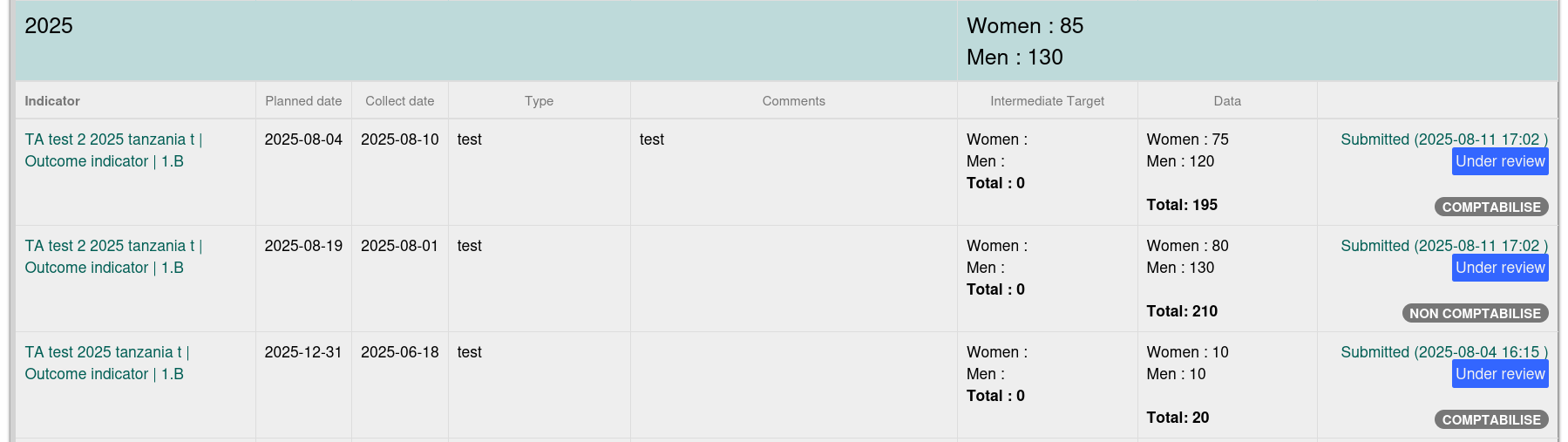The image size is (1568, 442).
Task: Click COMPTABILISE badge in first row
Action: (x=1491, y=207)
